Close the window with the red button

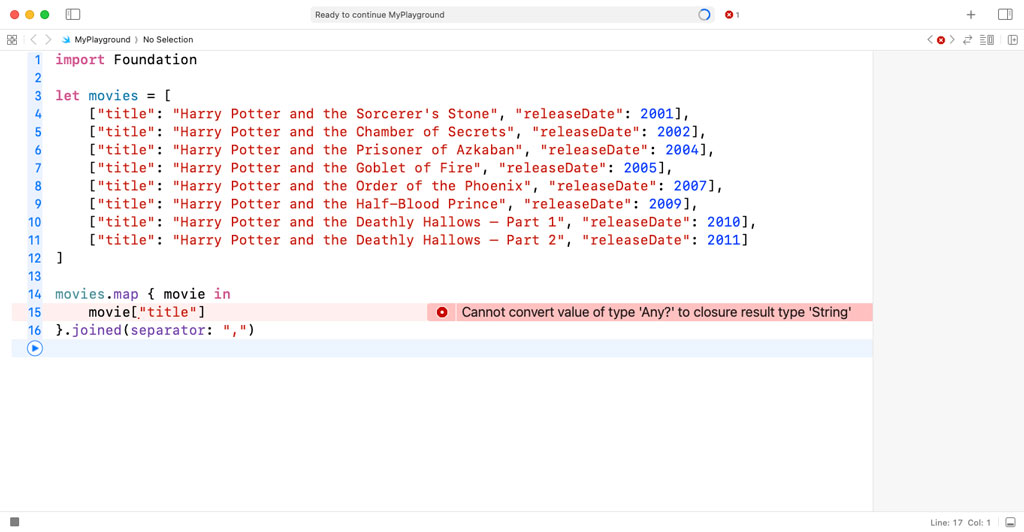(x=14, y=14)
